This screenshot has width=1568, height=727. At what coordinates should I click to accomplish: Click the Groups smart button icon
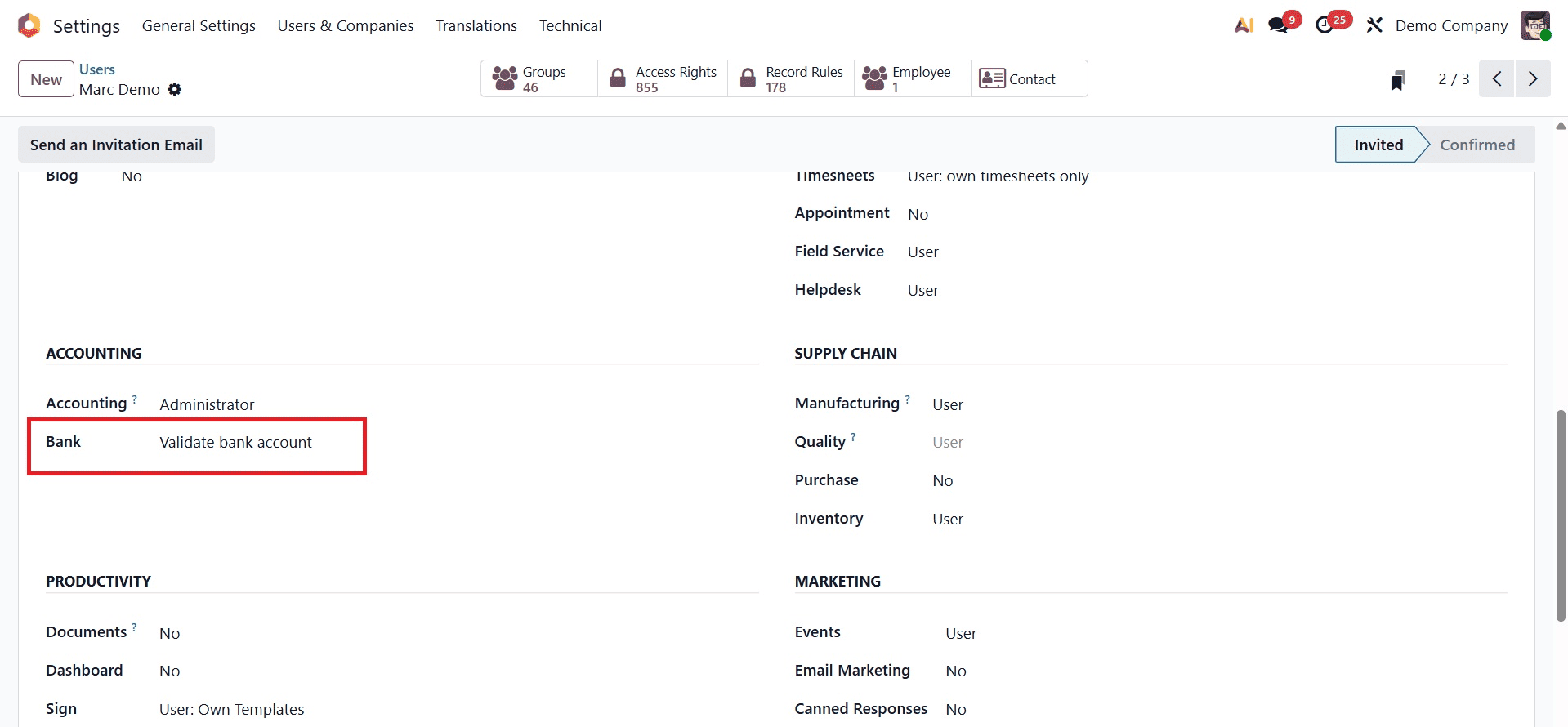505,78
